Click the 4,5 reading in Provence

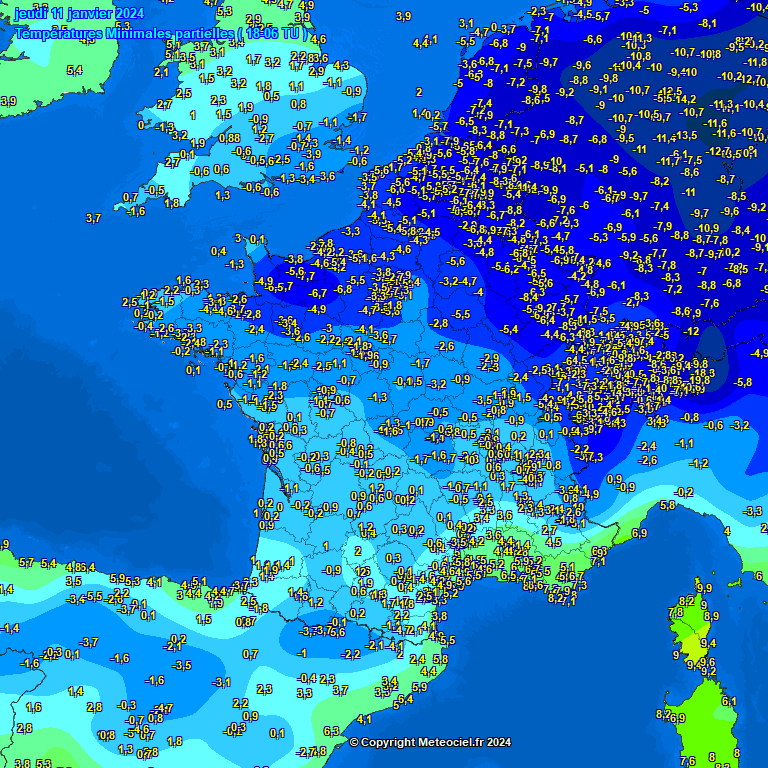pos(553,543)
